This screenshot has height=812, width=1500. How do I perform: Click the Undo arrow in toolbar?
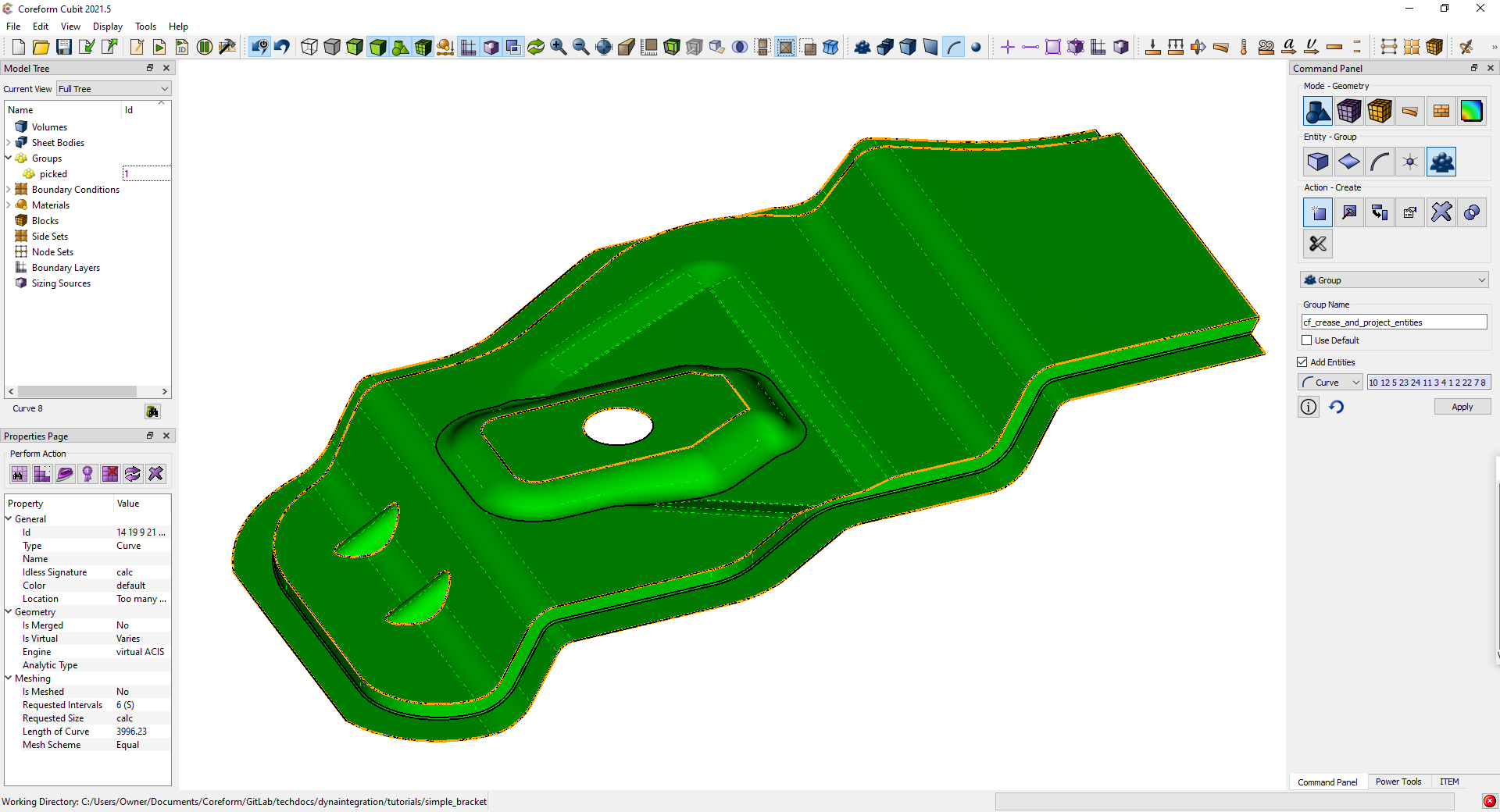click(282, 47)
